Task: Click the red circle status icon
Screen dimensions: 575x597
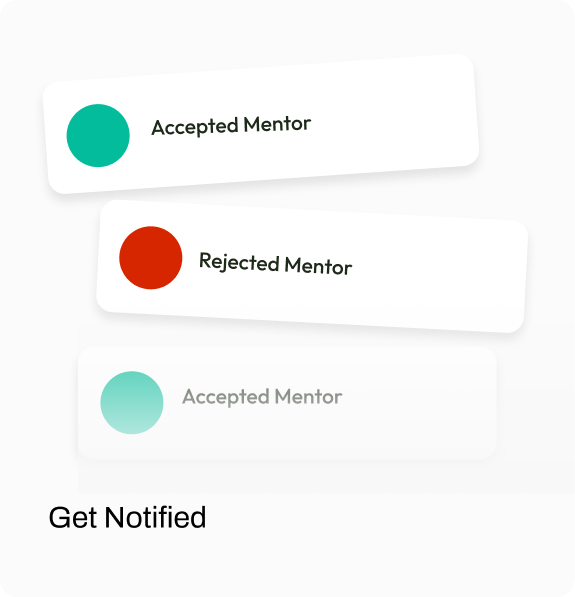Action: [x=151, y=258]
